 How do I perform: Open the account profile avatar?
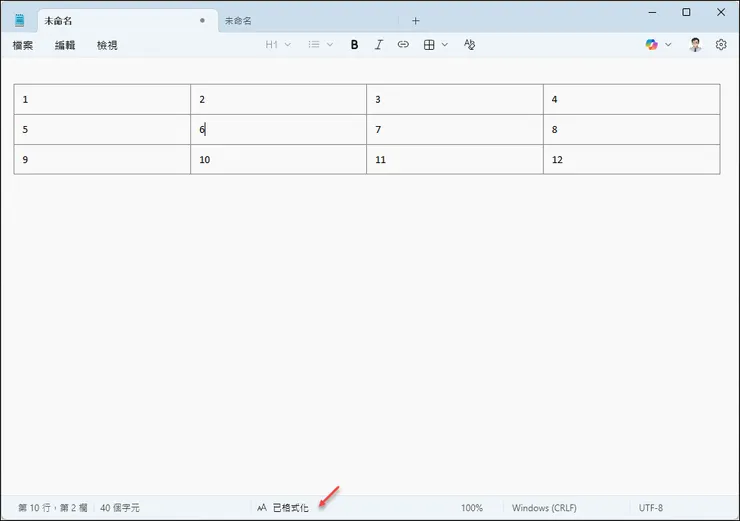tap(695, 44)
